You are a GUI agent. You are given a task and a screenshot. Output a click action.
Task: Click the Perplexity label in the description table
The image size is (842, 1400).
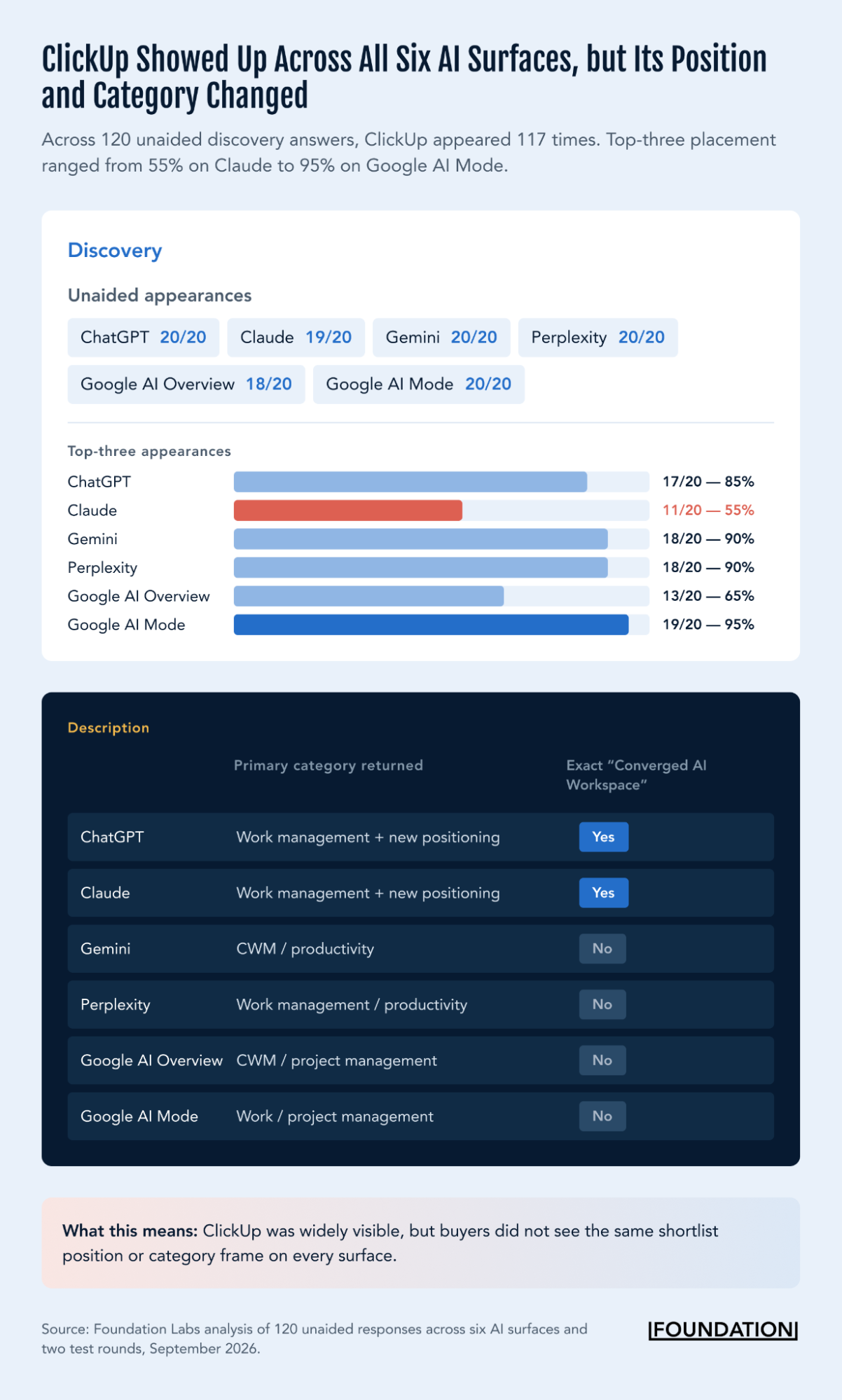coord(116,1005)
